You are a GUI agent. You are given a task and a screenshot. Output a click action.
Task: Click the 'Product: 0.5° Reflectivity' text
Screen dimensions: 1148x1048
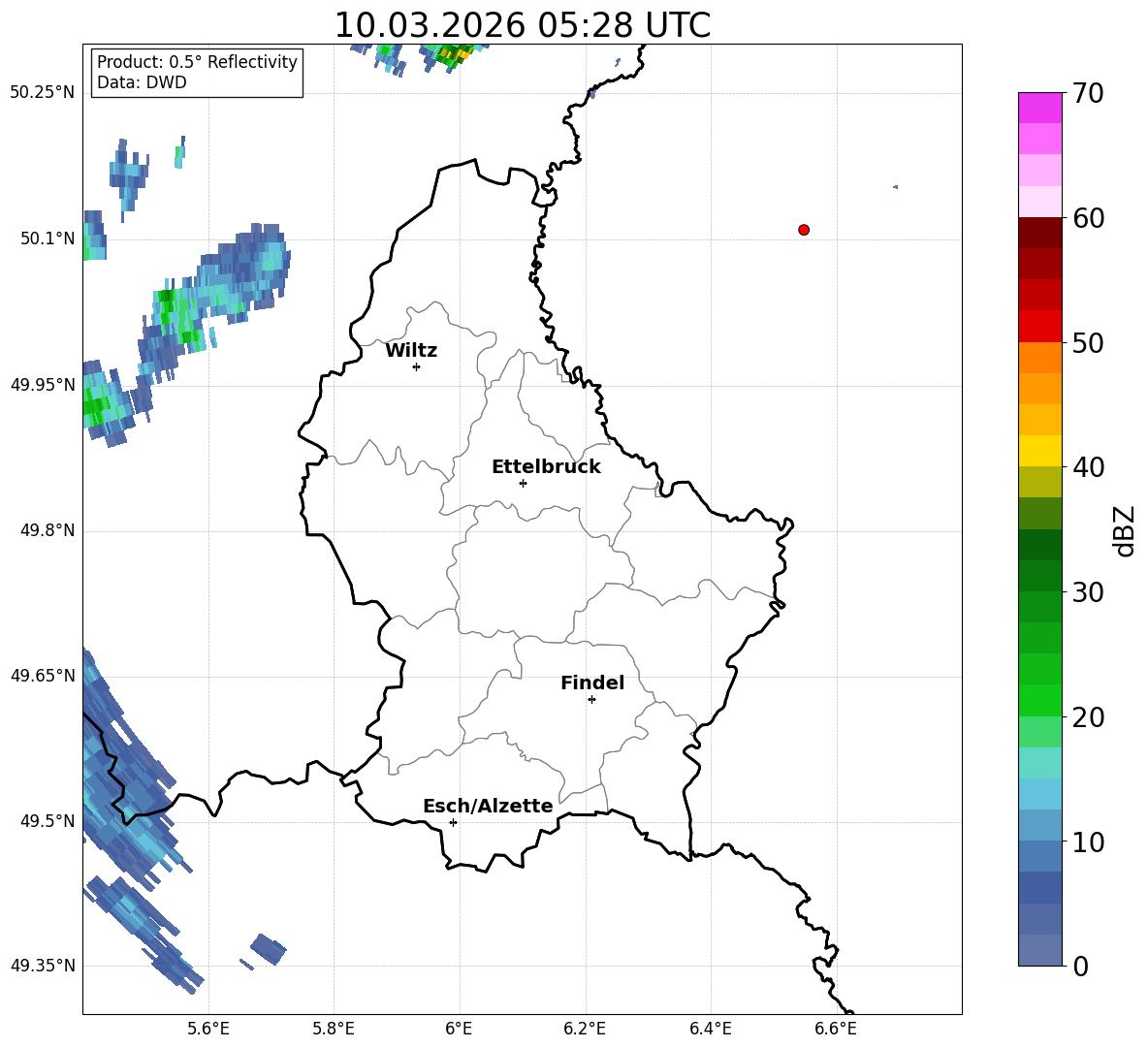point(197,61)
